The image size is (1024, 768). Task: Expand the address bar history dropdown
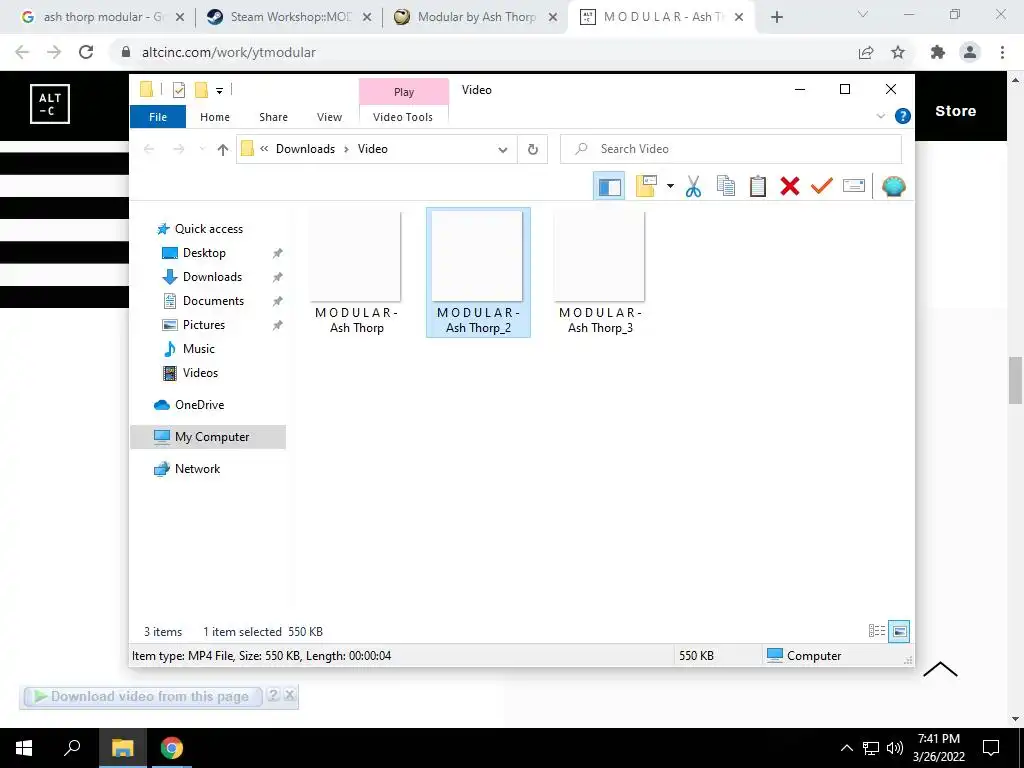point(503,150)
